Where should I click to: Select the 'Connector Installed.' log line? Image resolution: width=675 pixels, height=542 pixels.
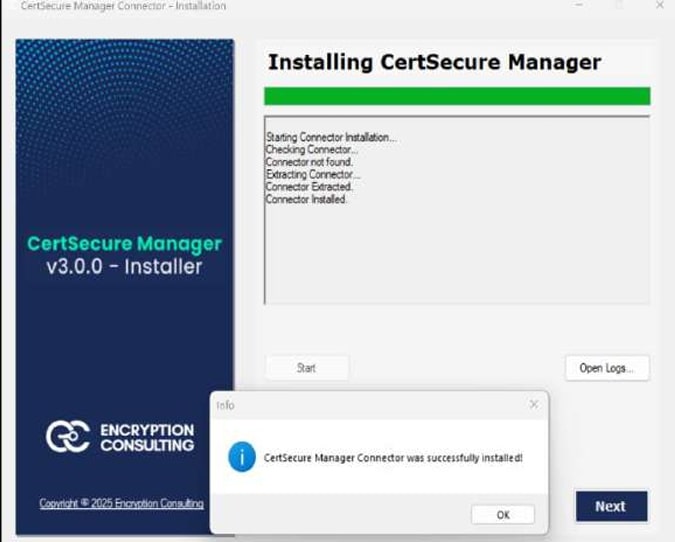pyautogui.click(x=306, y=199)
